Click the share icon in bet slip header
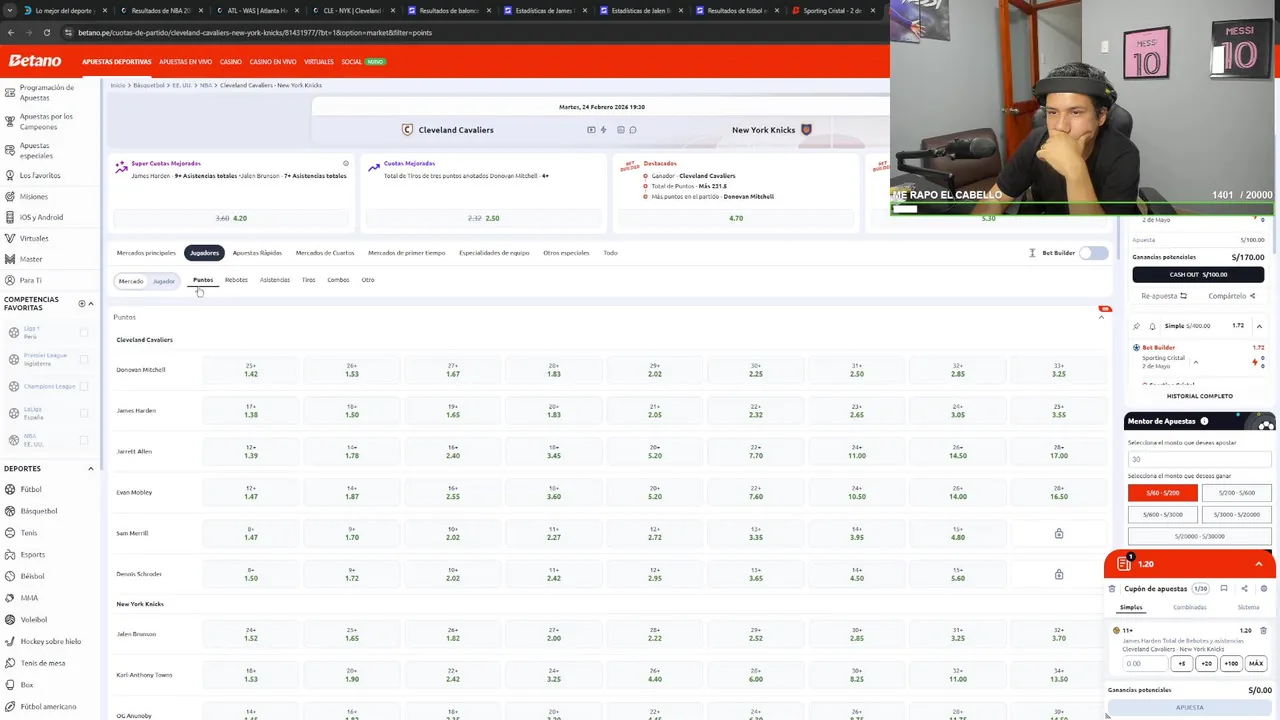 coord(1244,589)
